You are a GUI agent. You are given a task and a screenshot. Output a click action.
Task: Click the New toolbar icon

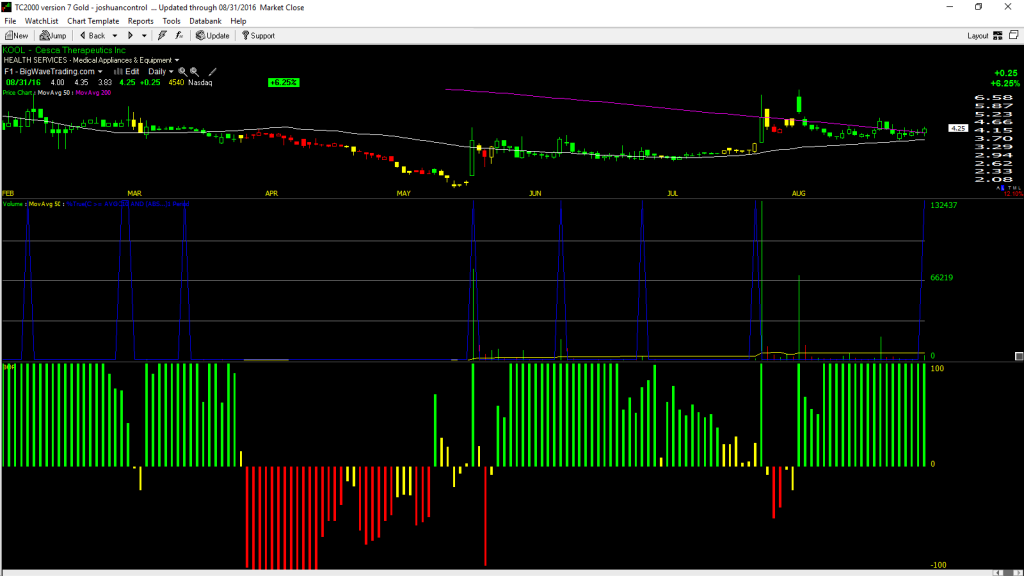coord(16,36)
